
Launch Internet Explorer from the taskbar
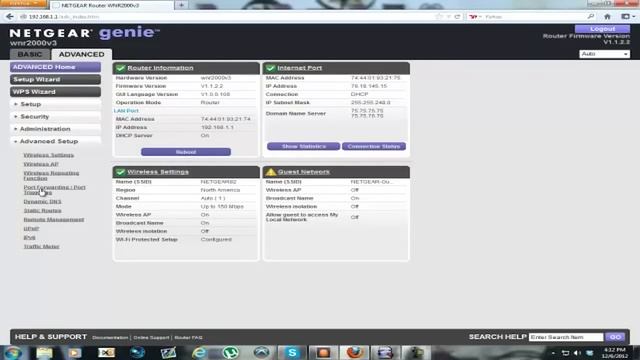pyautogui.click(x=199, y=353)
